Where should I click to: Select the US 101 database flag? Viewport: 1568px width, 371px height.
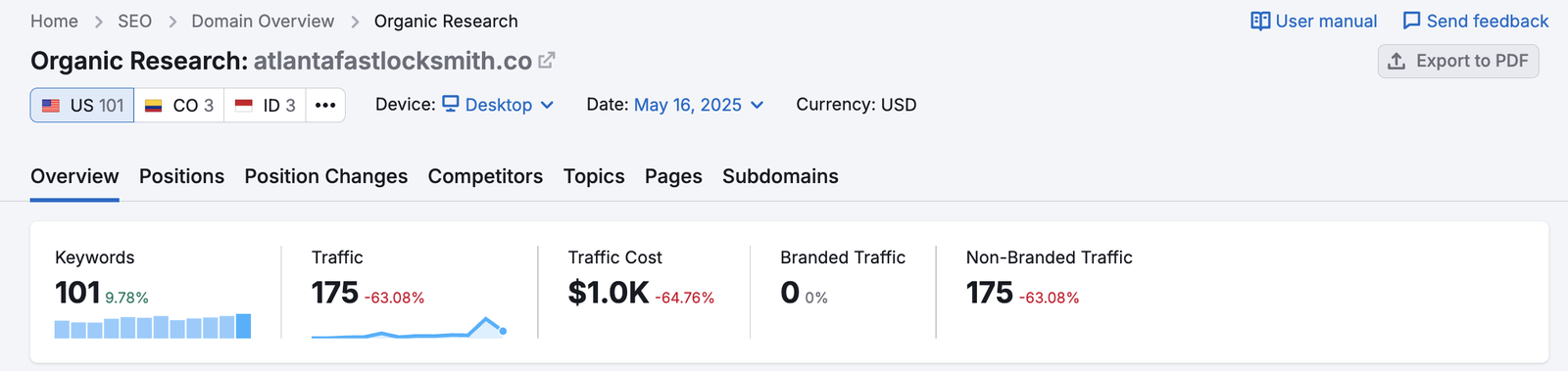tap(51, 106)
